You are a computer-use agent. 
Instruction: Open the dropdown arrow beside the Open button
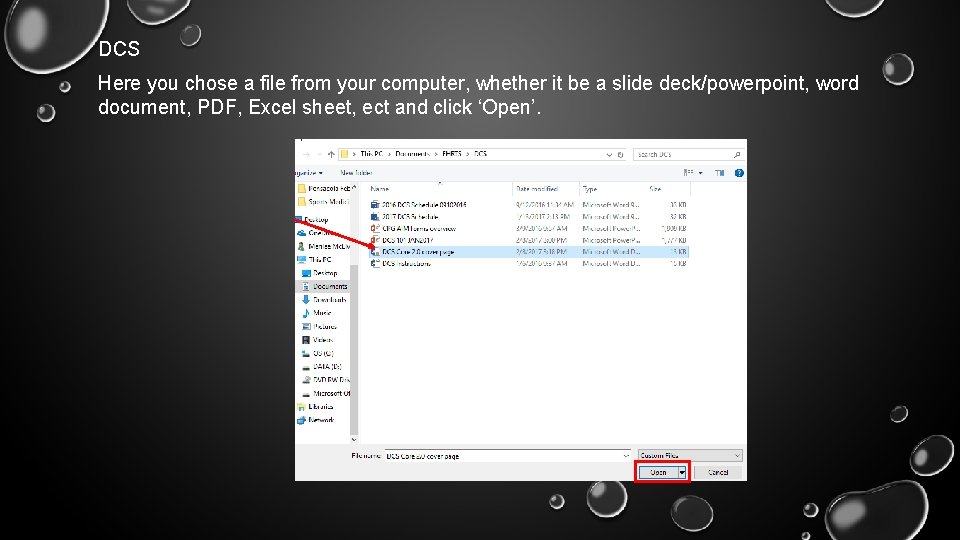[x=682, y=472]
